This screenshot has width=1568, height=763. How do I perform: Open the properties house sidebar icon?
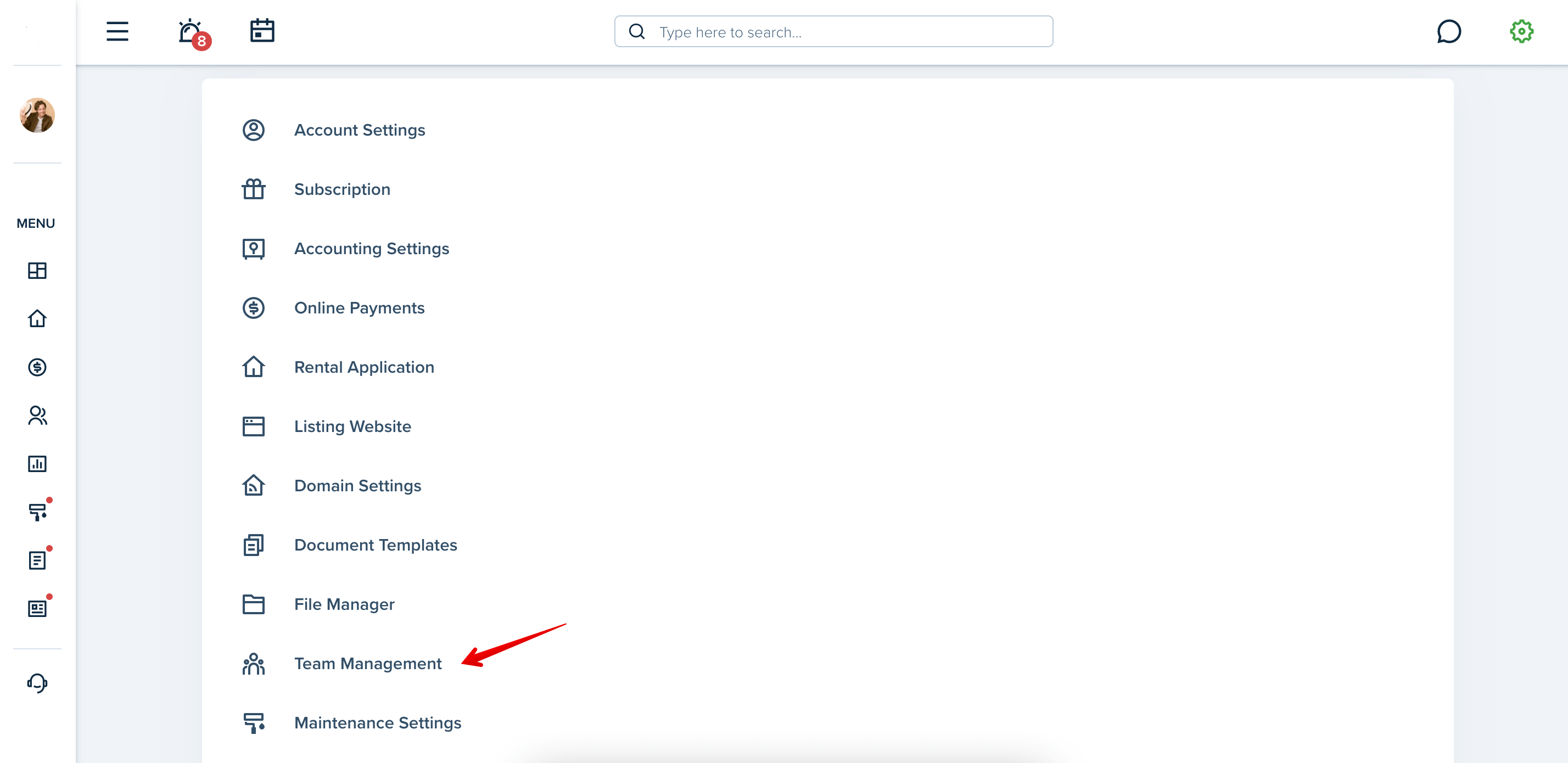pyautogui.click(x=37, y=318)
